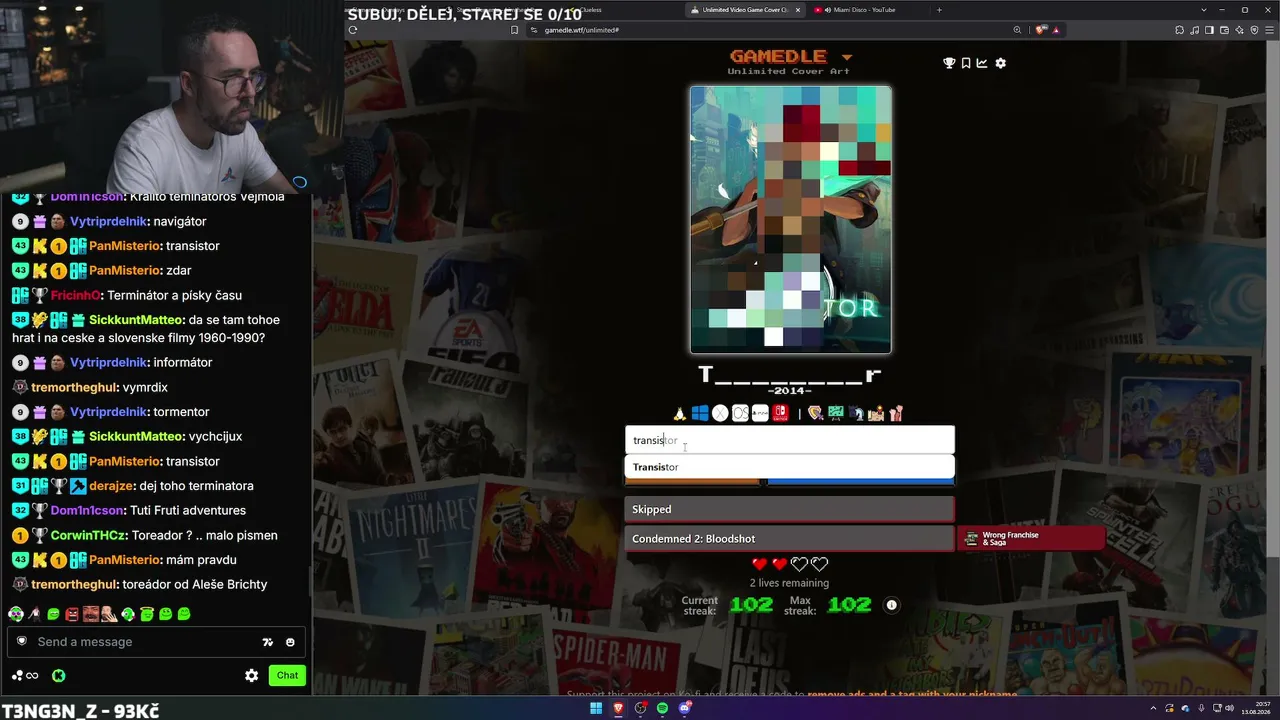Click the Linux platform icon

coord(680,413)
